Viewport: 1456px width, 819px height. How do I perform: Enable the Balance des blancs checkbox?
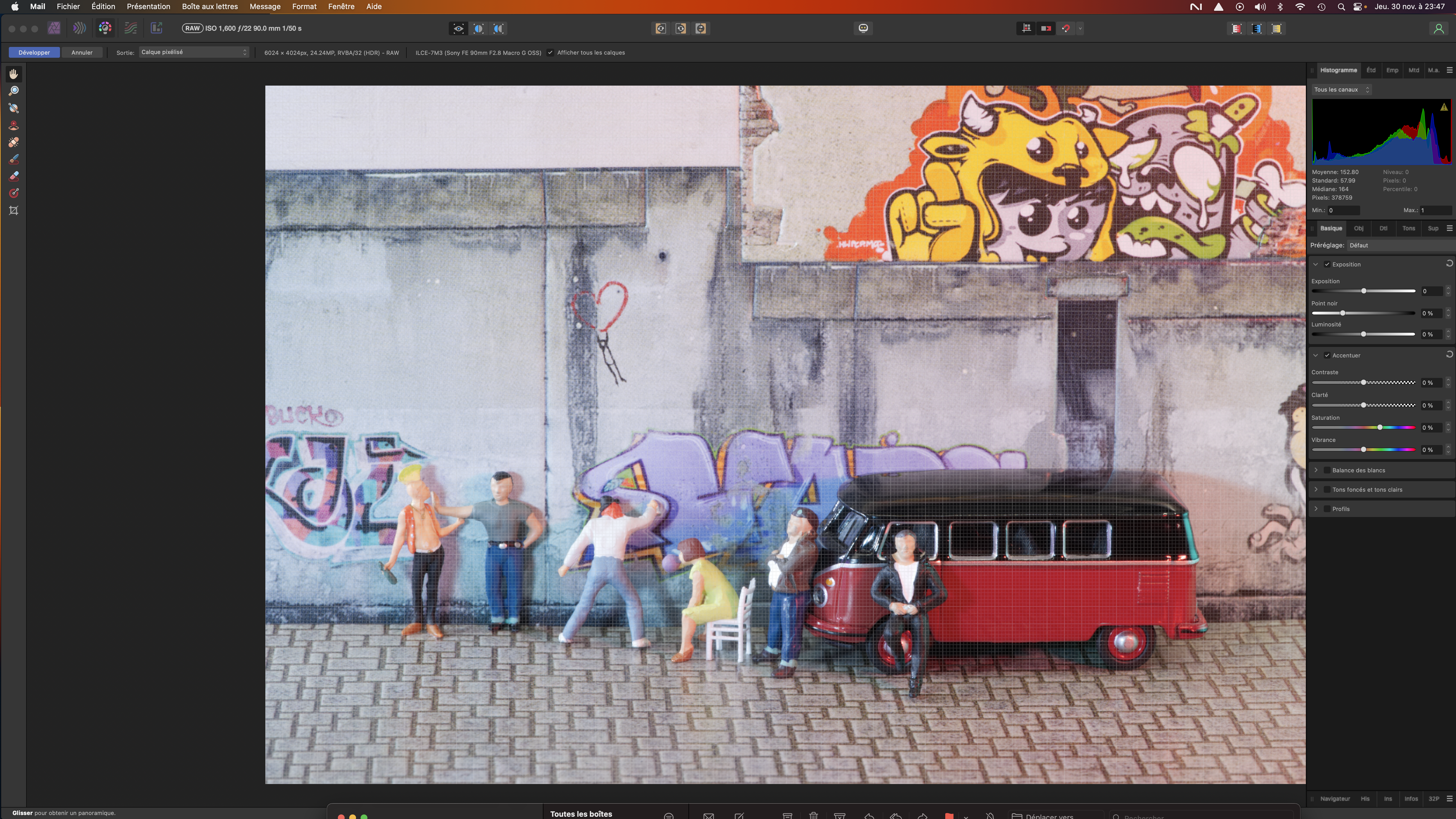click(1327, 470)
